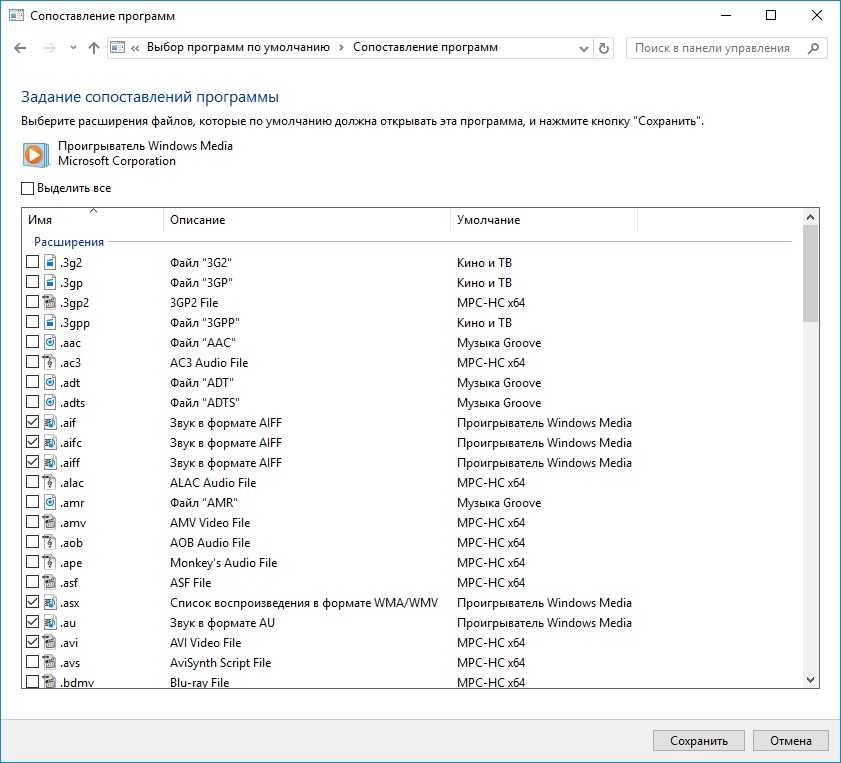Open the address bar history dropdown
841x763 pixels.
point(584,48)
